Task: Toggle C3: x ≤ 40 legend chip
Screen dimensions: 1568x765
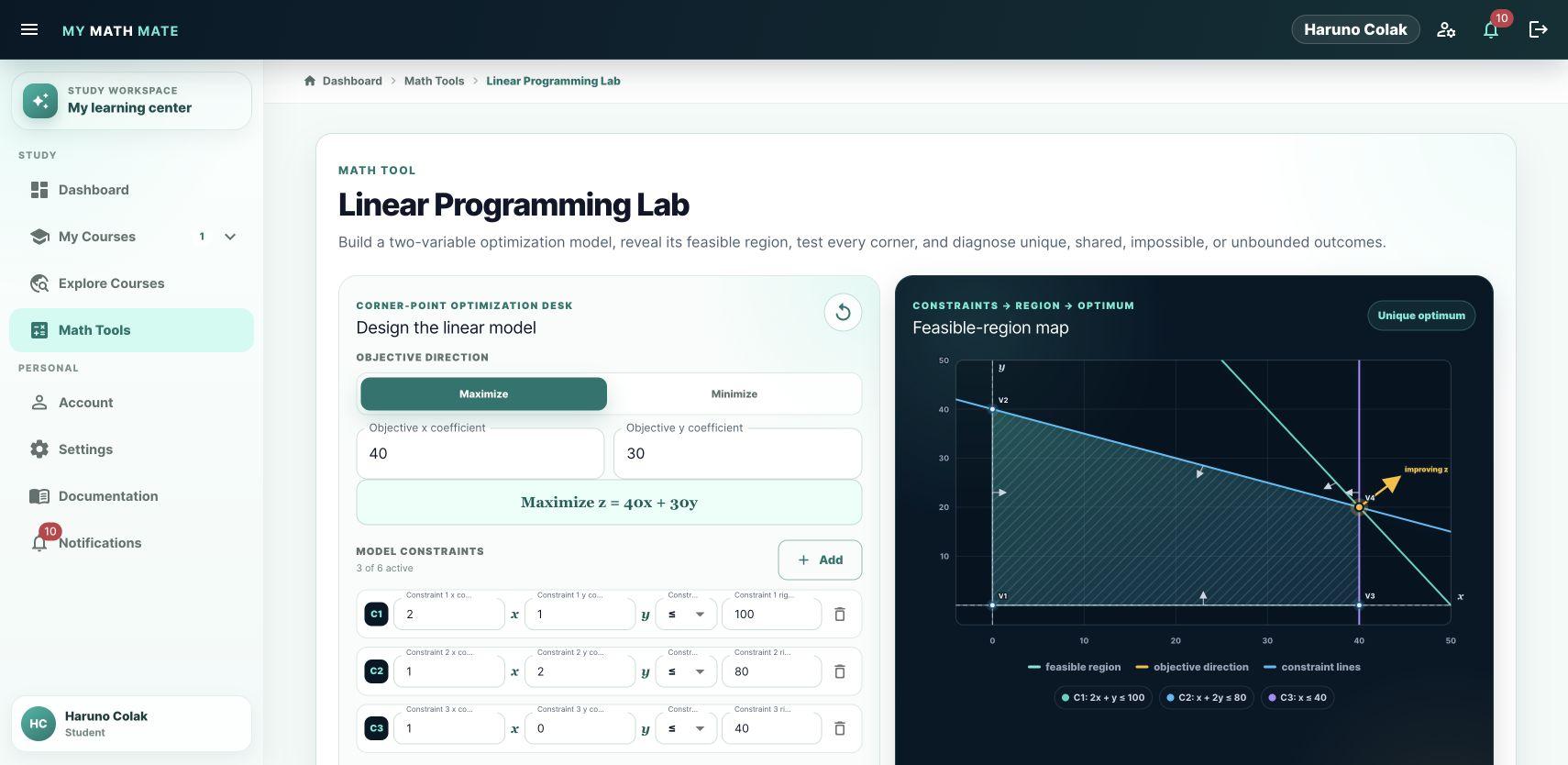Action: 1297,697
